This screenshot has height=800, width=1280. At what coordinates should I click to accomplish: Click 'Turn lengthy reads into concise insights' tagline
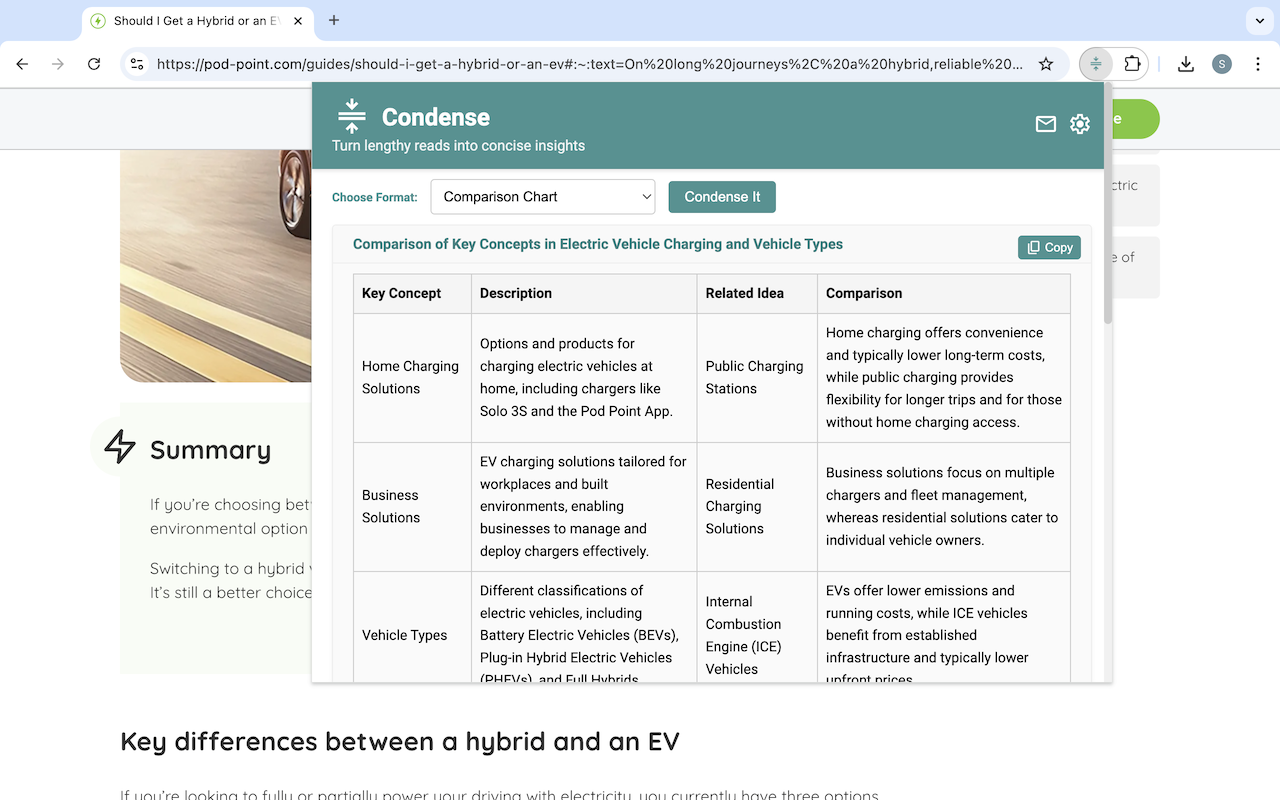(x=458, y=146)
